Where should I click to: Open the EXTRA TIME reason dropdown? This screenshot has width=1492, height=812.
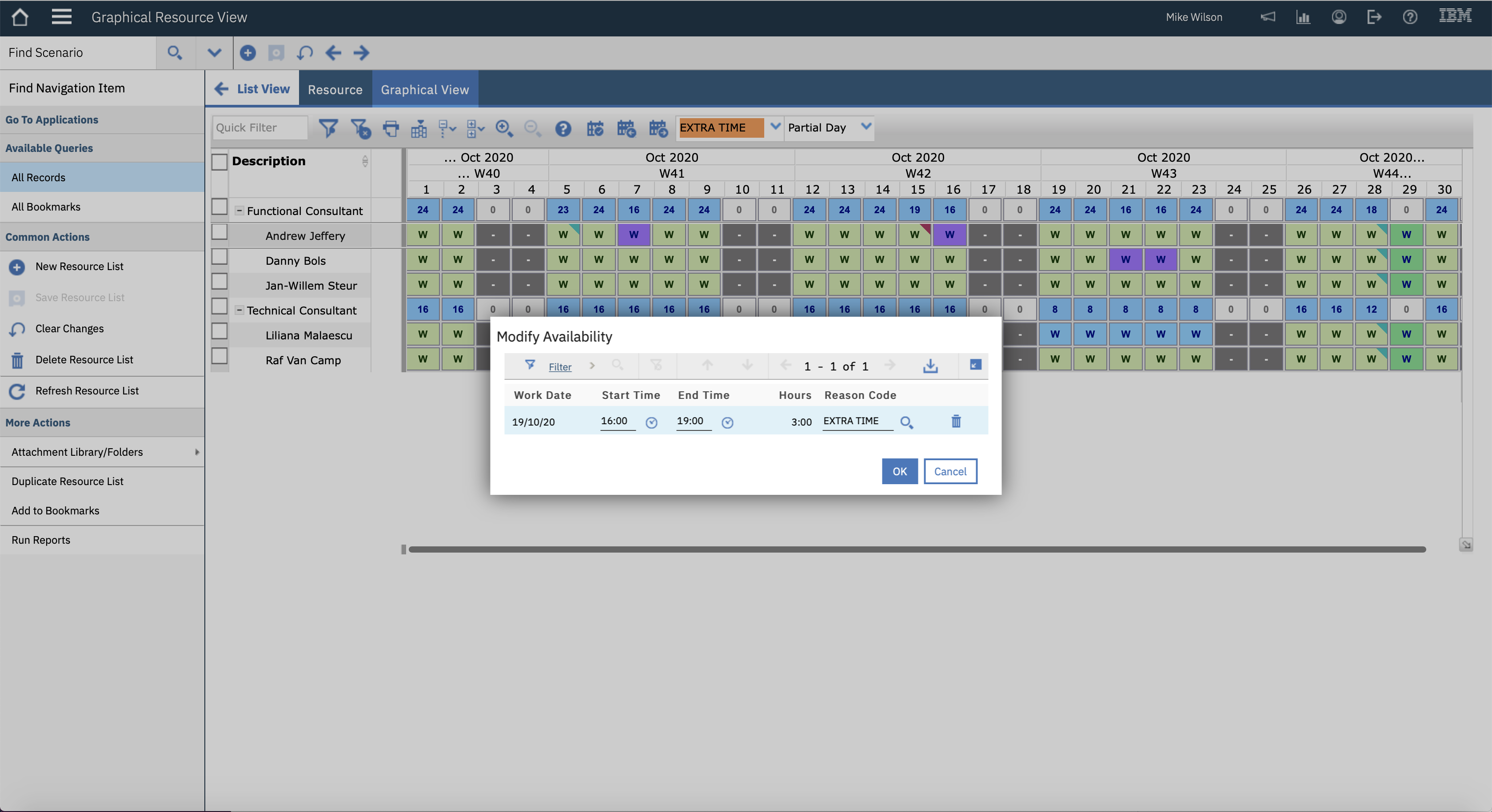coord(775,127)
